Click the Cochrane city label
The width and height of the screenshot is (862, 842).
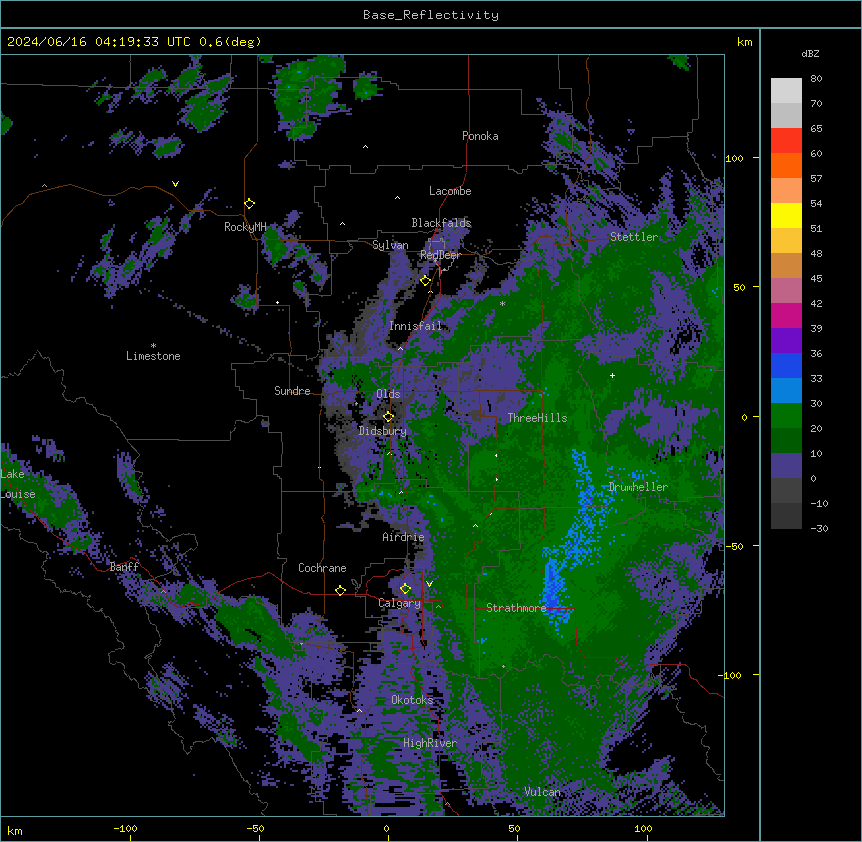[322, 568]
